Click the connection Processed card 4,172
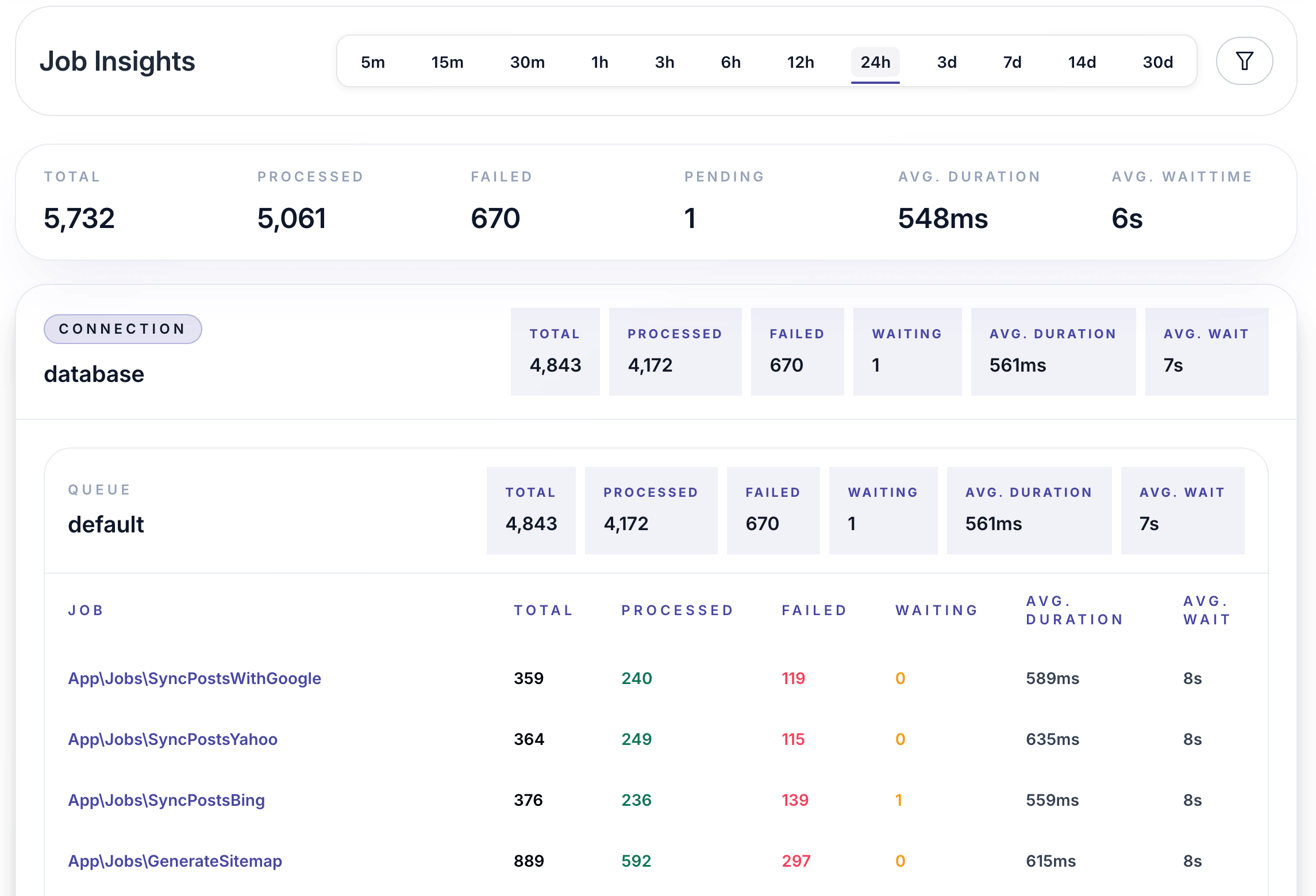Screen dimensions: 1316x896 [675, 352]
